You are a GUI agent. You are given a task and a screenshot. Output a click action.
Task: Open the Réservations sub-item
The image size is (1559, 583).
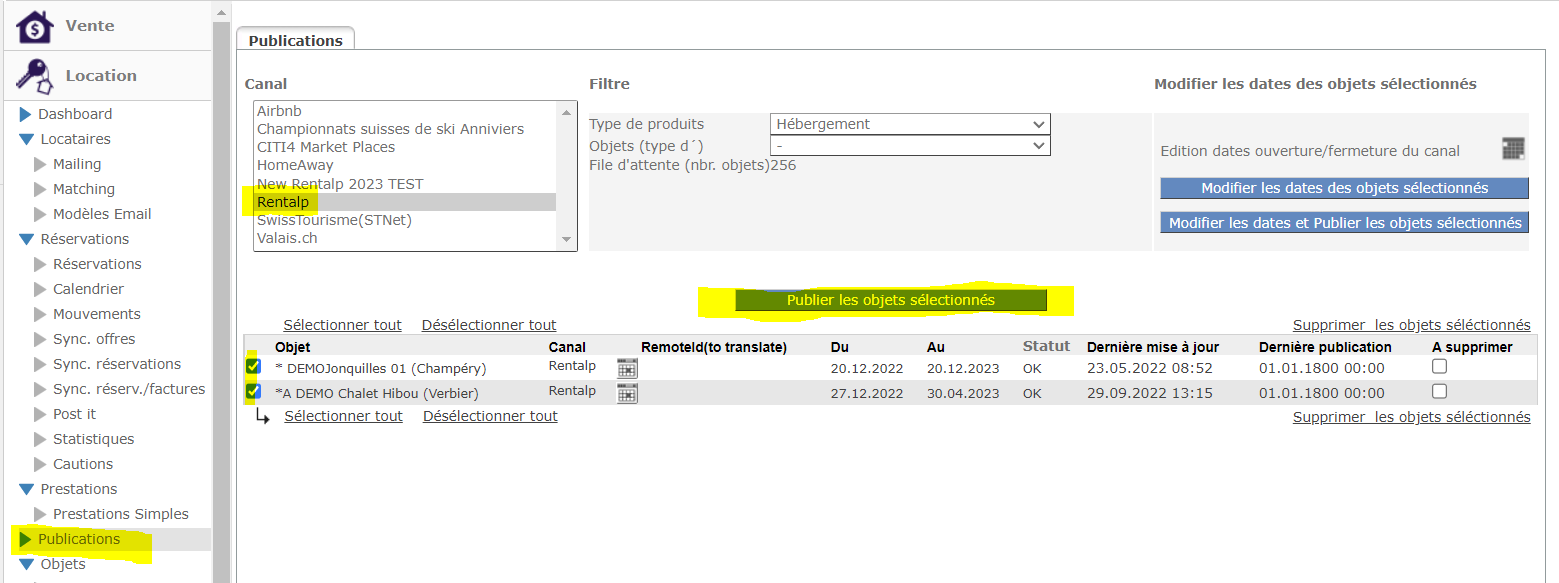(97, 264)
